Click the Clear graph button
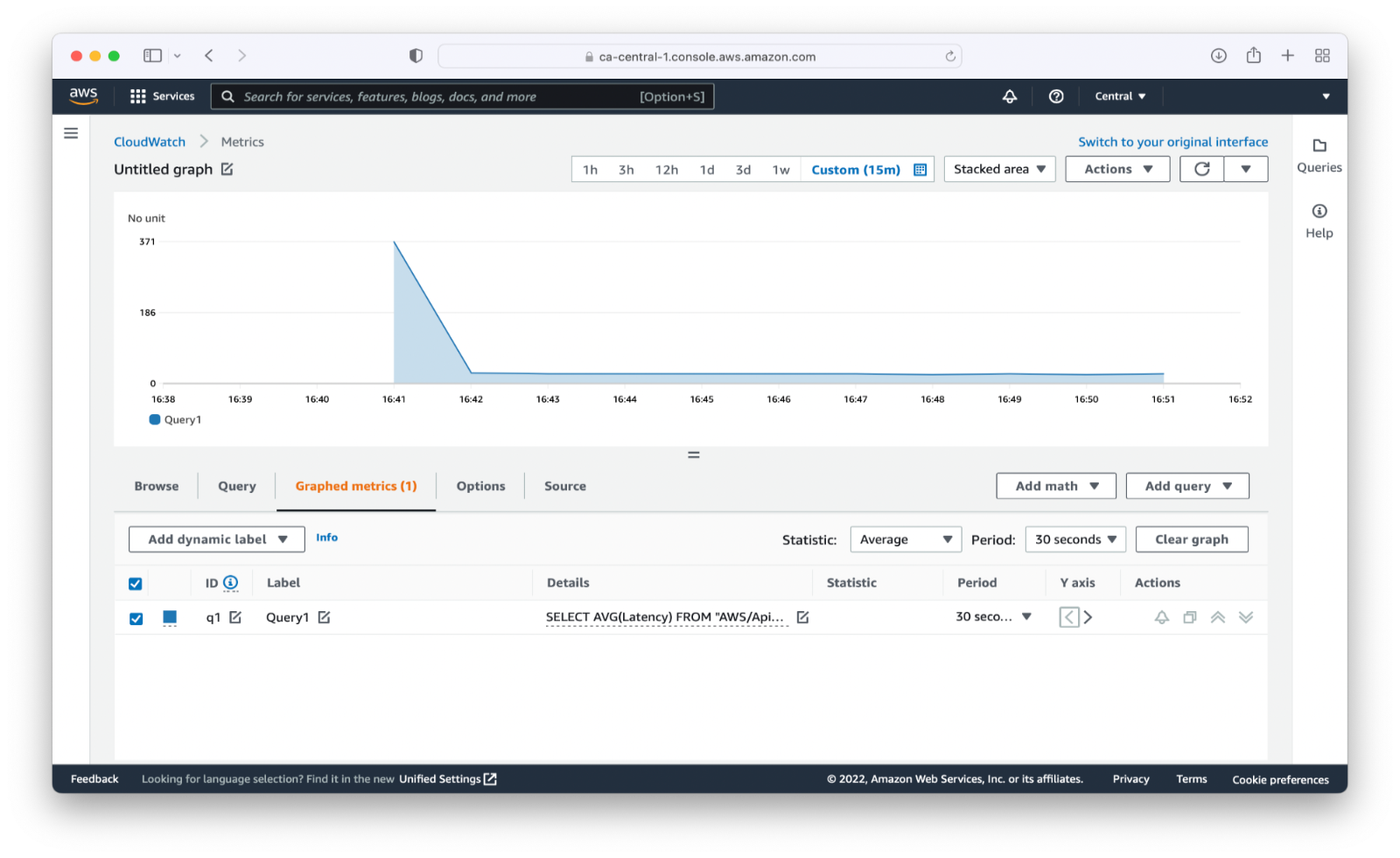 coord(1192,539)
